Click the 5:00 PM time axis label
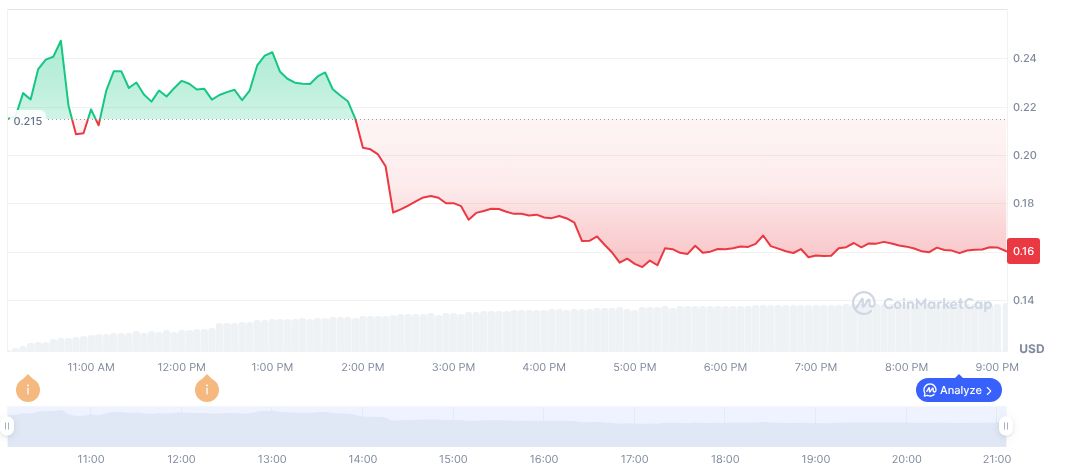Viewport: 1072px width, 470px height. (634, 367)
